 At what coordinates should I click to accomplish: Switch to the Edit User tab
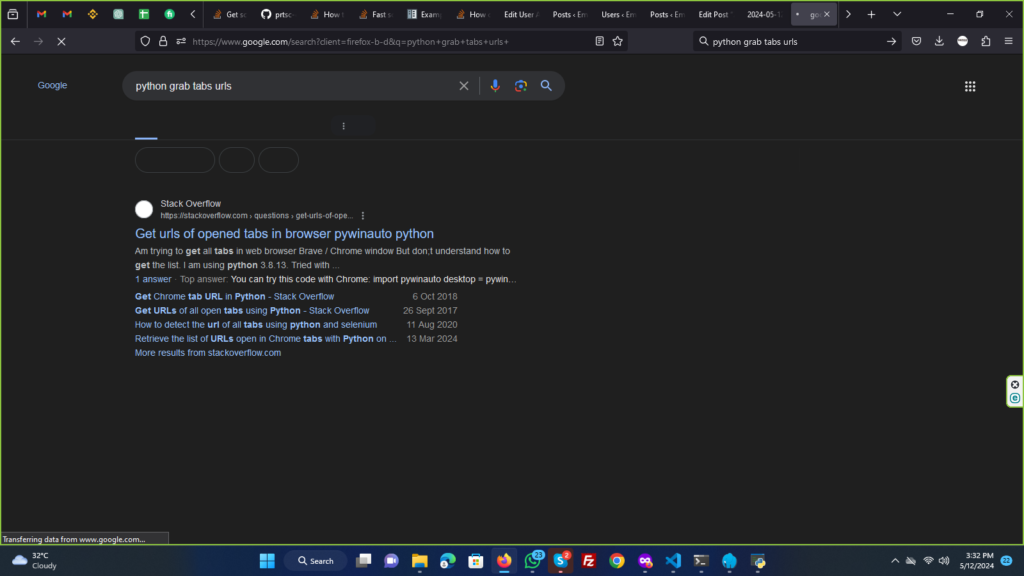(x=521, y=15)
